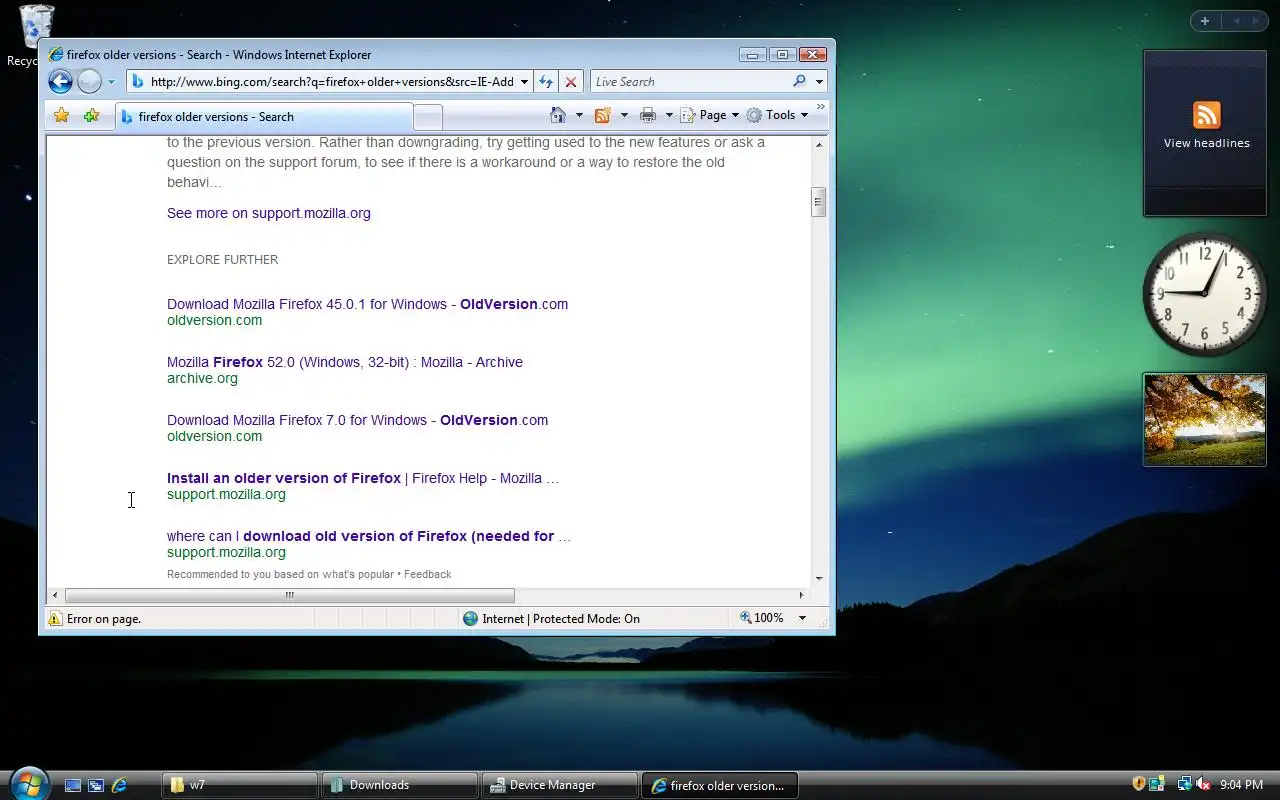Viewport: 1280px width, 800px height.
Task: Refresh the page with the Refresh icon
Action: click(546, 82)
